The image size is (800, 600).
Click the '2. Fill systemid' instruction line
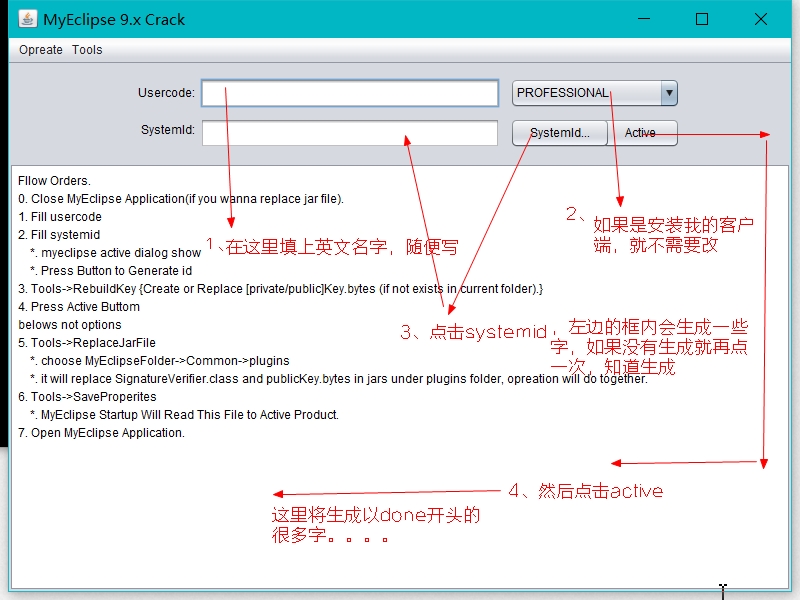(59, 235)
